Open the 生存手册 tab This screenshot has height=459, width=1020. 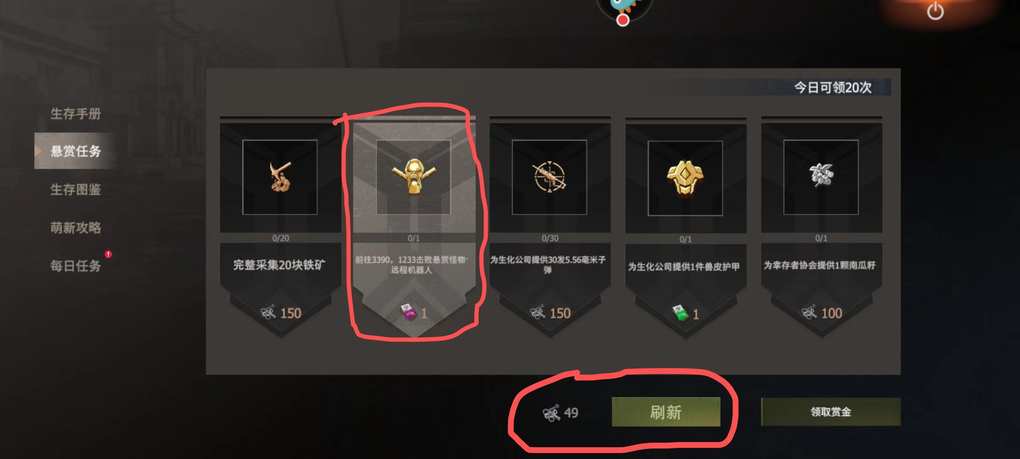(x=76, y=114)
